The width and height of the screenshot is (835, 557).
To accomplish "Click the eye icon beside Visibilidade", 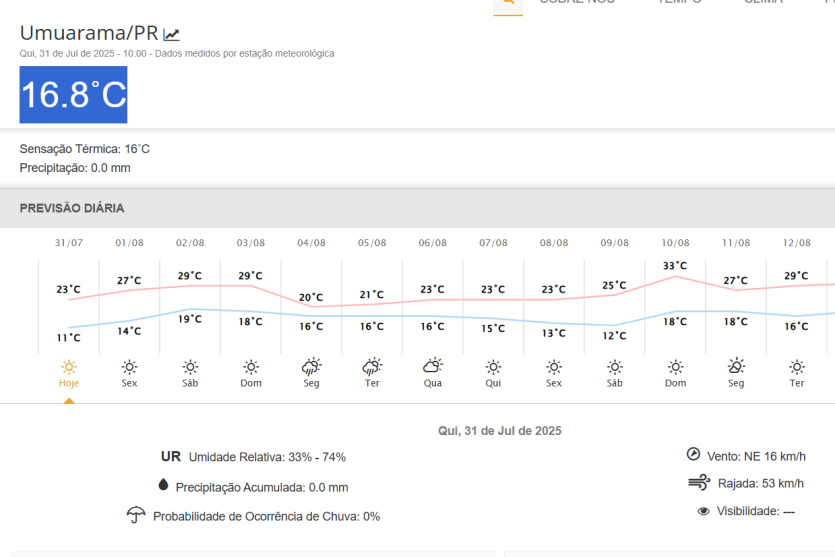I will (x=704, y=511).
